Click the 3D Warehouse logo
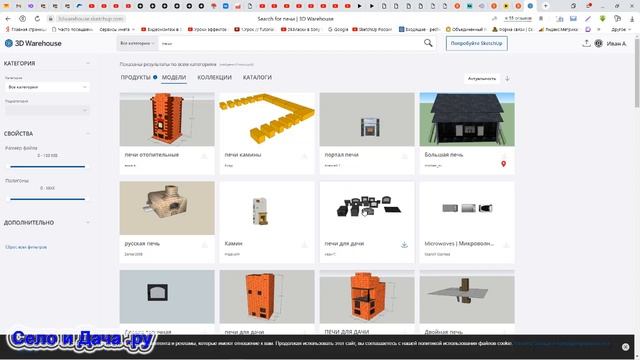 pos(33,43)
